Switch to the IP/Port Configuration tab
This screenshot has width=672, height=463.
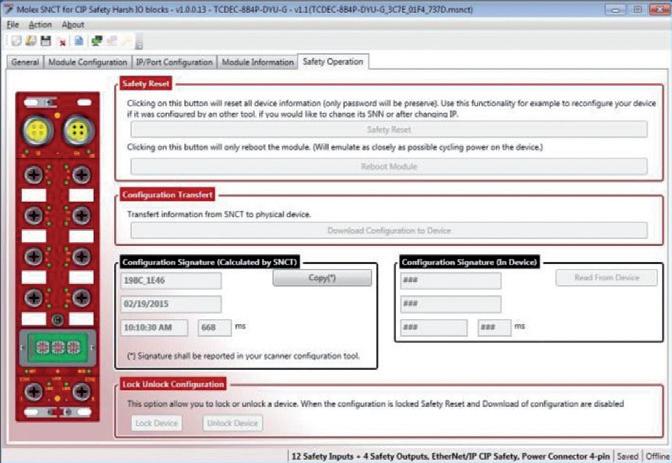[174, 62]
